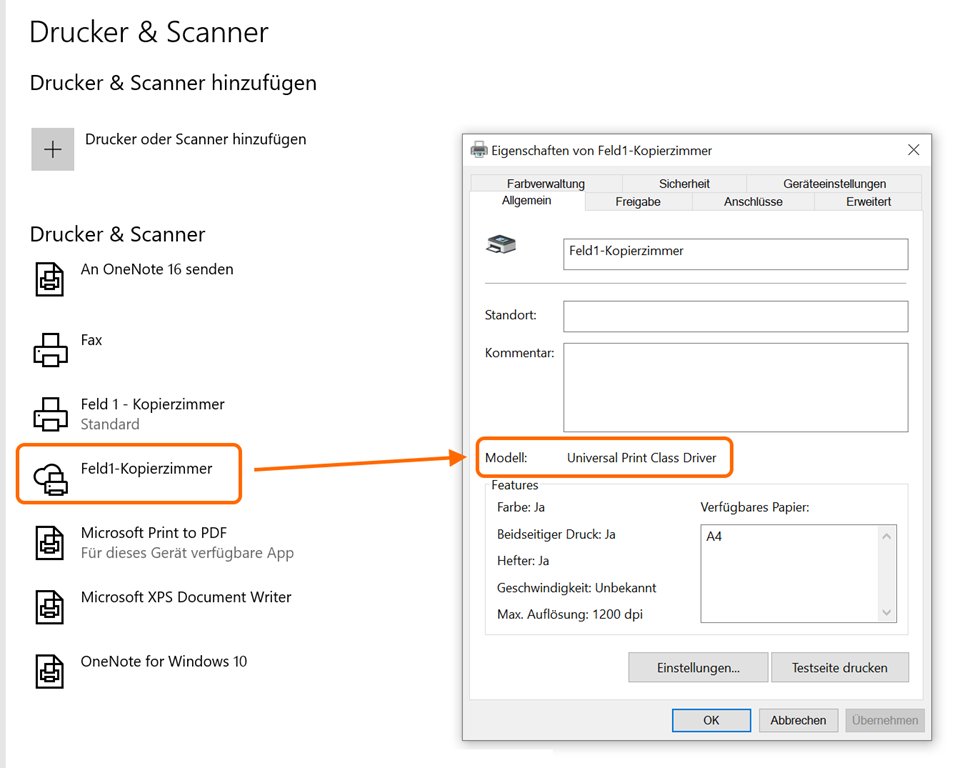Open the Farbverwaltung tab
The height and width of the screenshot is (768, 977).
pyautogui.click(x=545, y=183)
